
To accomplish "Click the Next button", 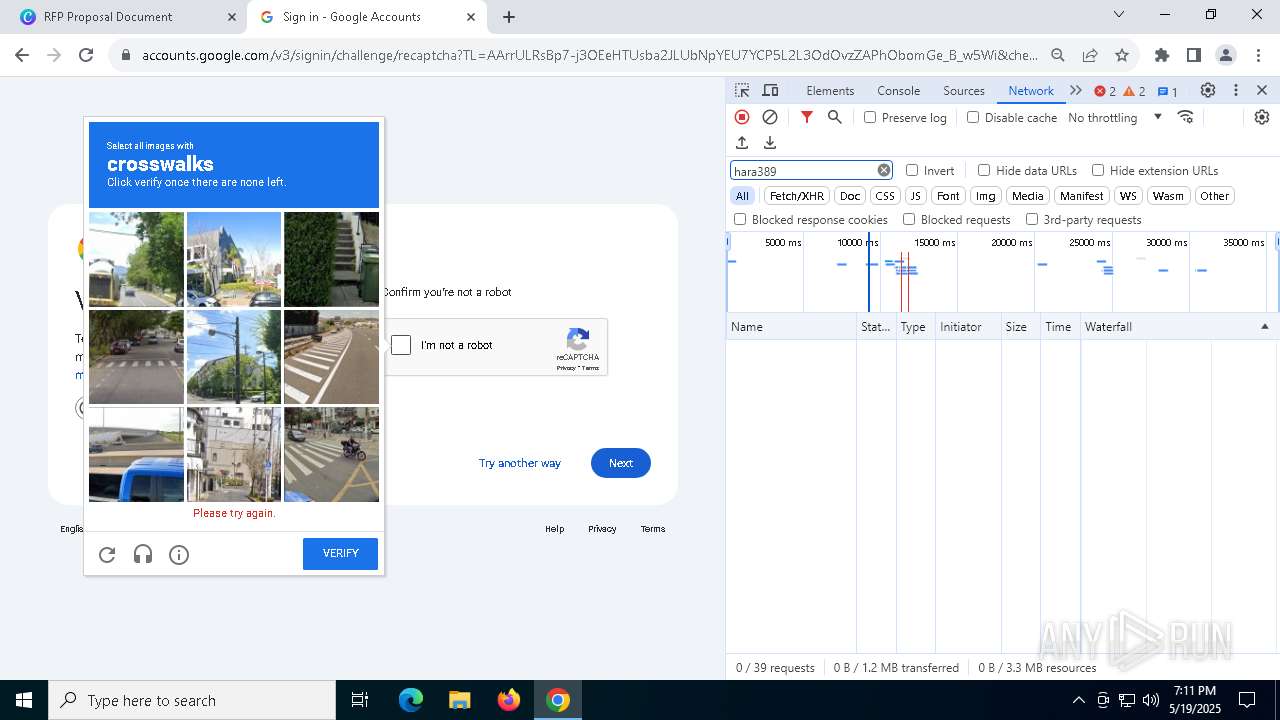I will 621,463.
